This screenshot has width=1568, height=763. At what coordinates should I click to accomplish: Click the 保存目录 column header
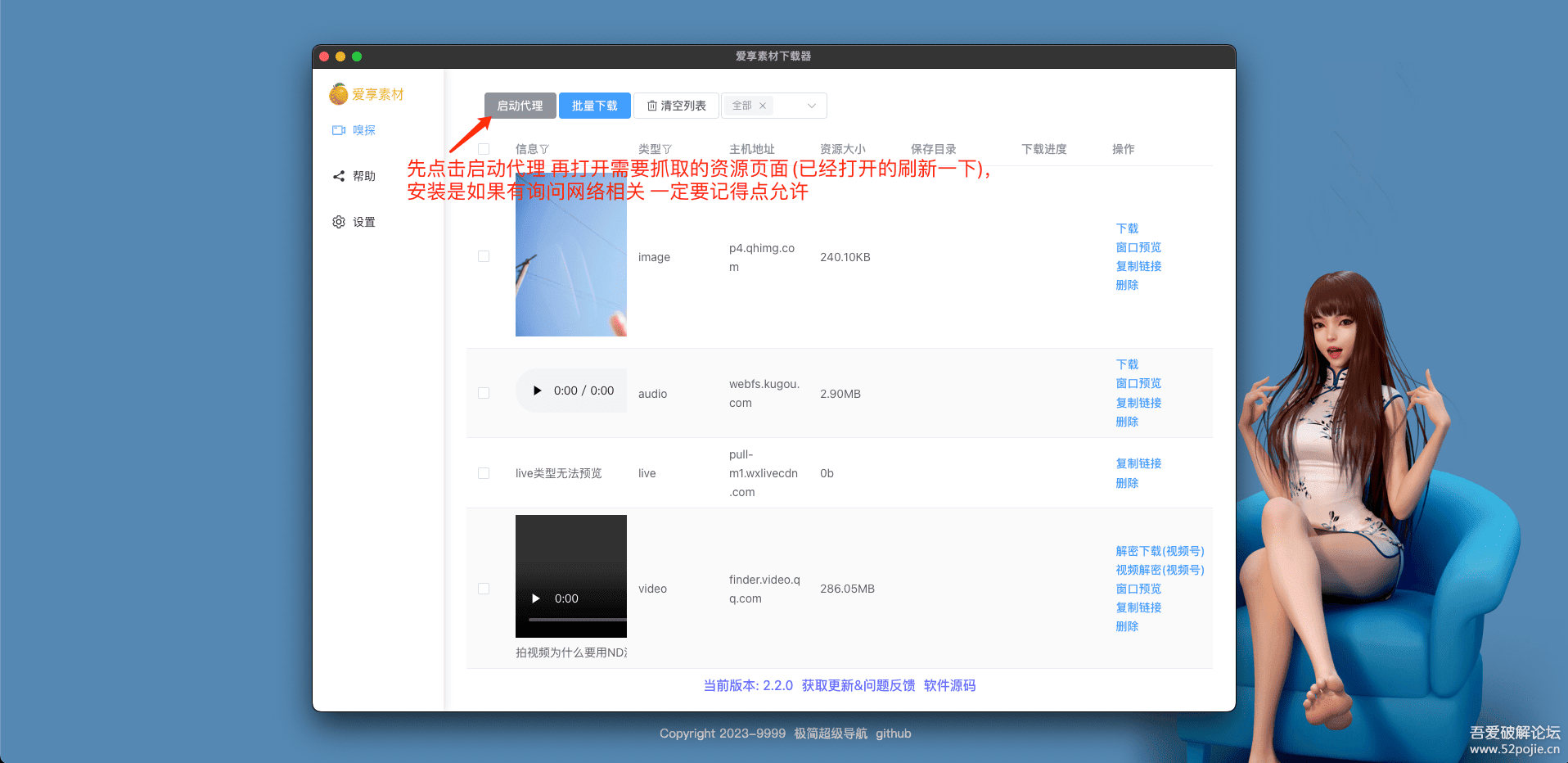point(934,149)
